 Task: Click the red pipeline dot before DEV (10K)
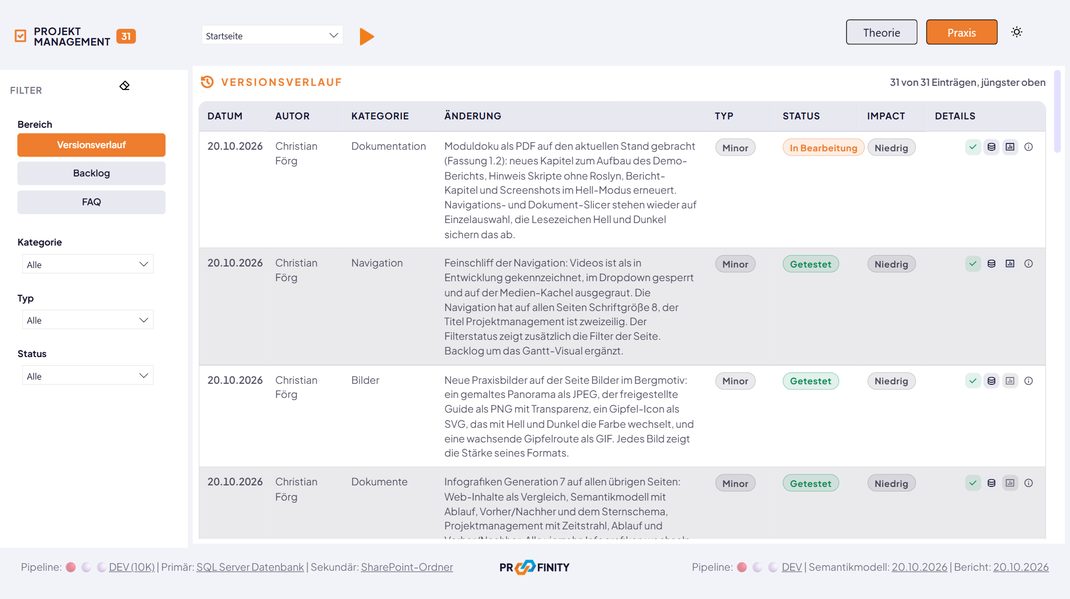70,567
